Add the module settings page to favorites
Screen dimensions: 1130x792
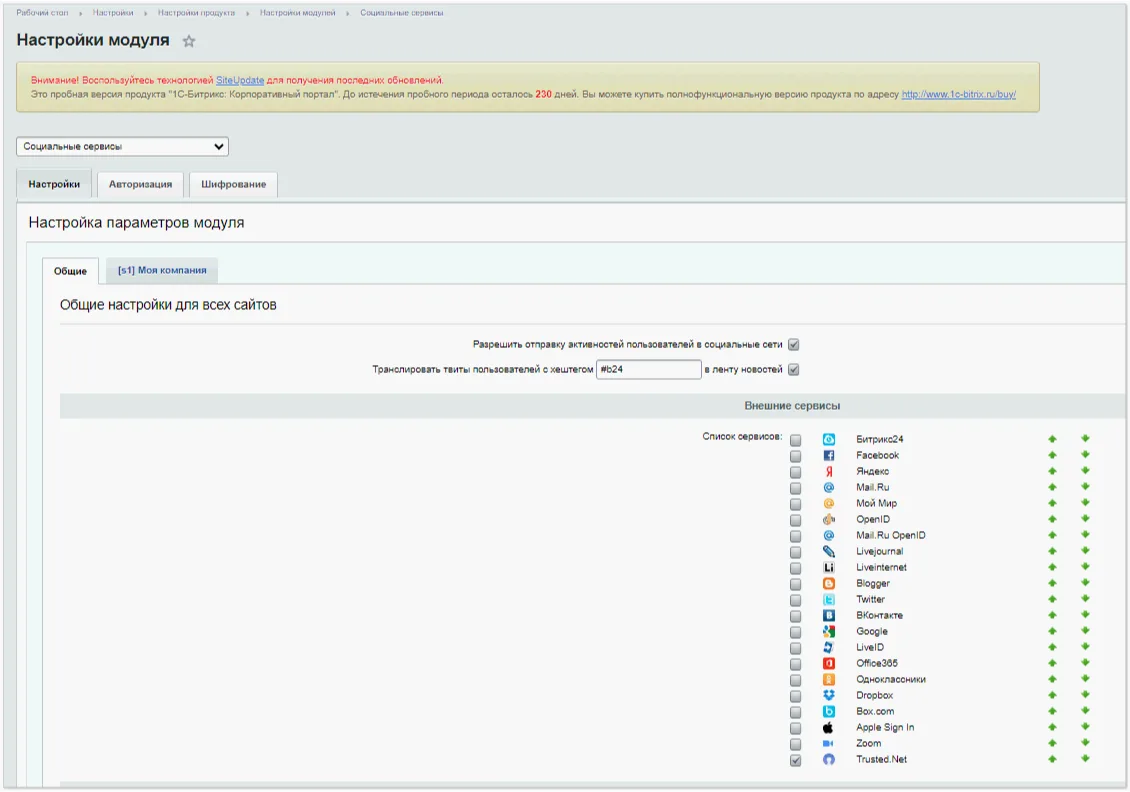(189, 41)
